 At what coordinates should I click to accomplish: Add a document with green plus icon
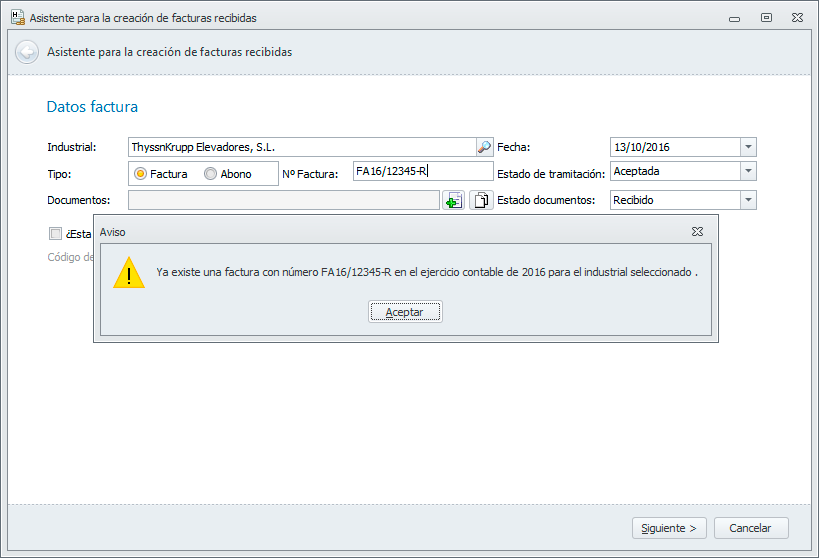click(453, 200)
